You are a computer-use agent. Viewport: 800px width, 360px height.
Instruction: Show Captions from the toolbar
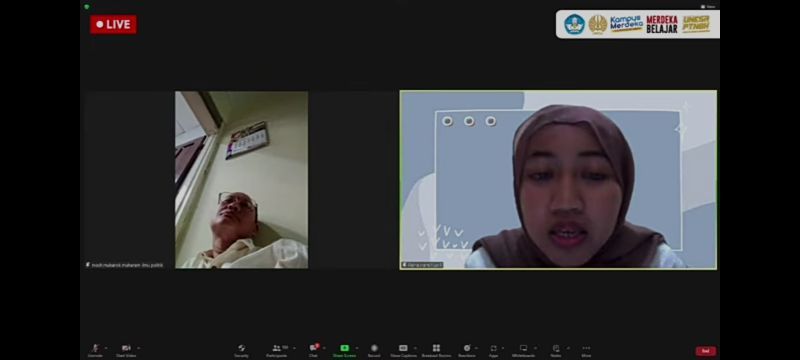403,350
